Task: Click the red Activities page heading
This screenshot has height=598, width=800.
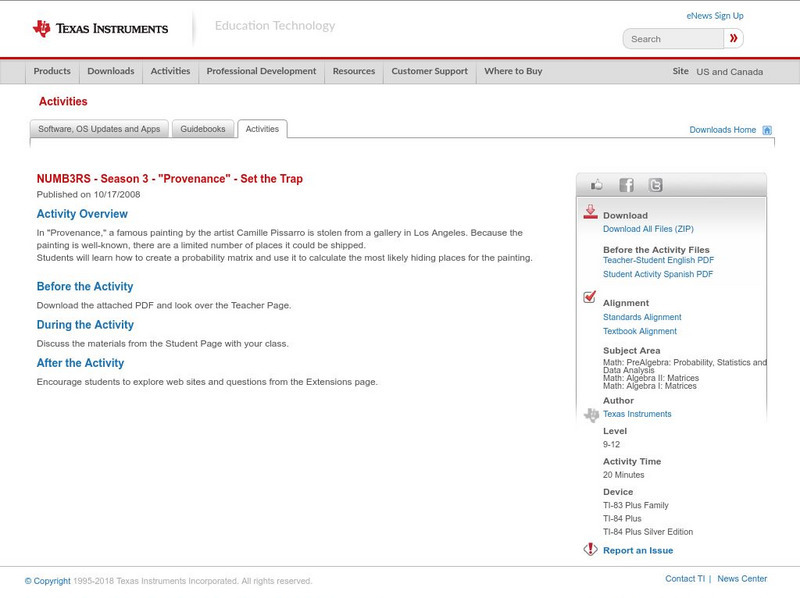Action: point(63,102)
